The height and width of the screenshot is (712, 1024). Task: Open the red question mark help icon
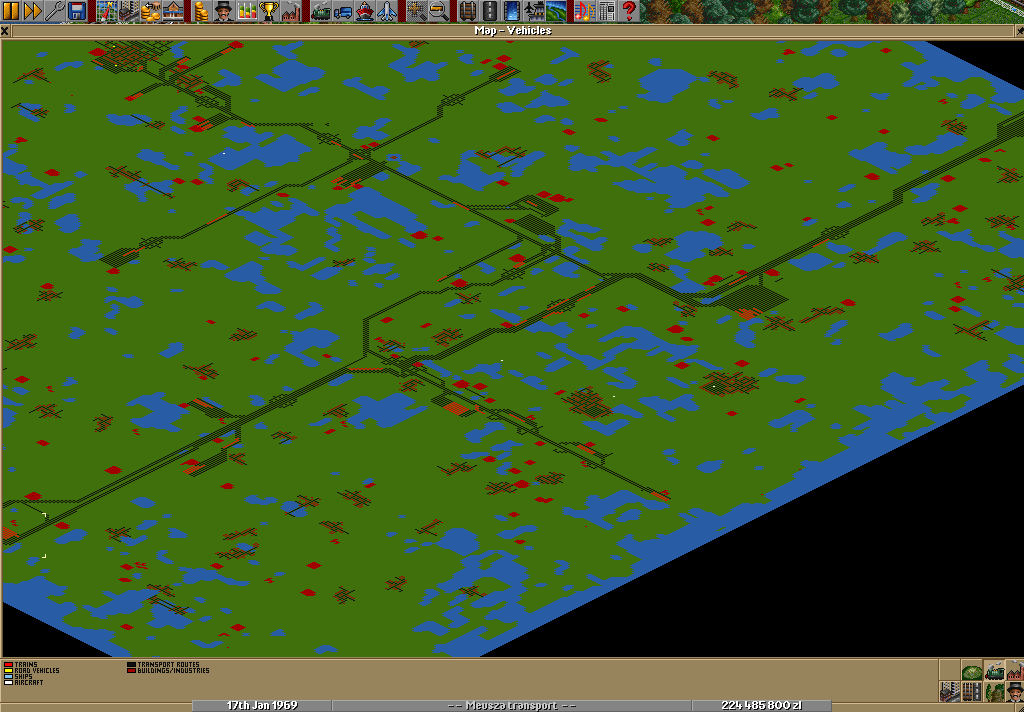click(629, 11)
